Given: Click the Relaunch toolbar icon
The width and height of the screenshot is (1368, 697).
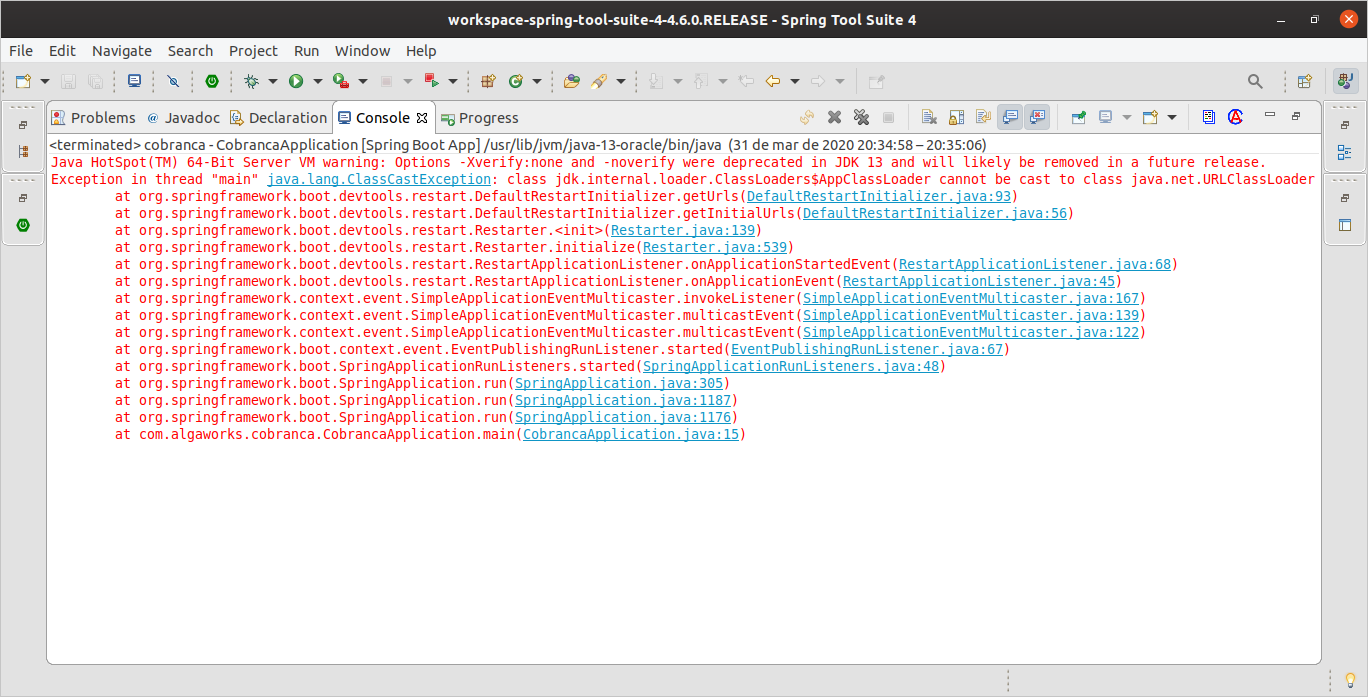Looking at the screenshot, I should pos(431,81).
